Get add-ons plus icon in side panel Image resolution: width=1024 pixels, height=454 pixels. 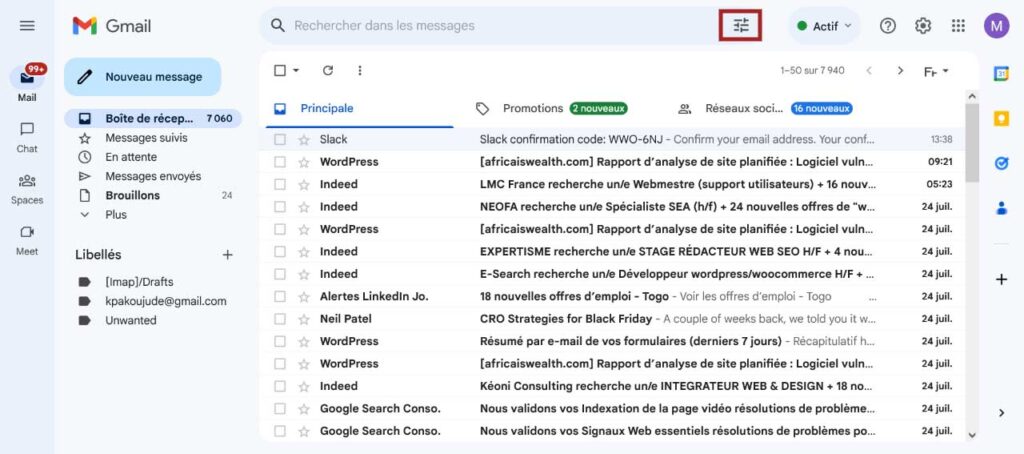tap(1001, 280)
